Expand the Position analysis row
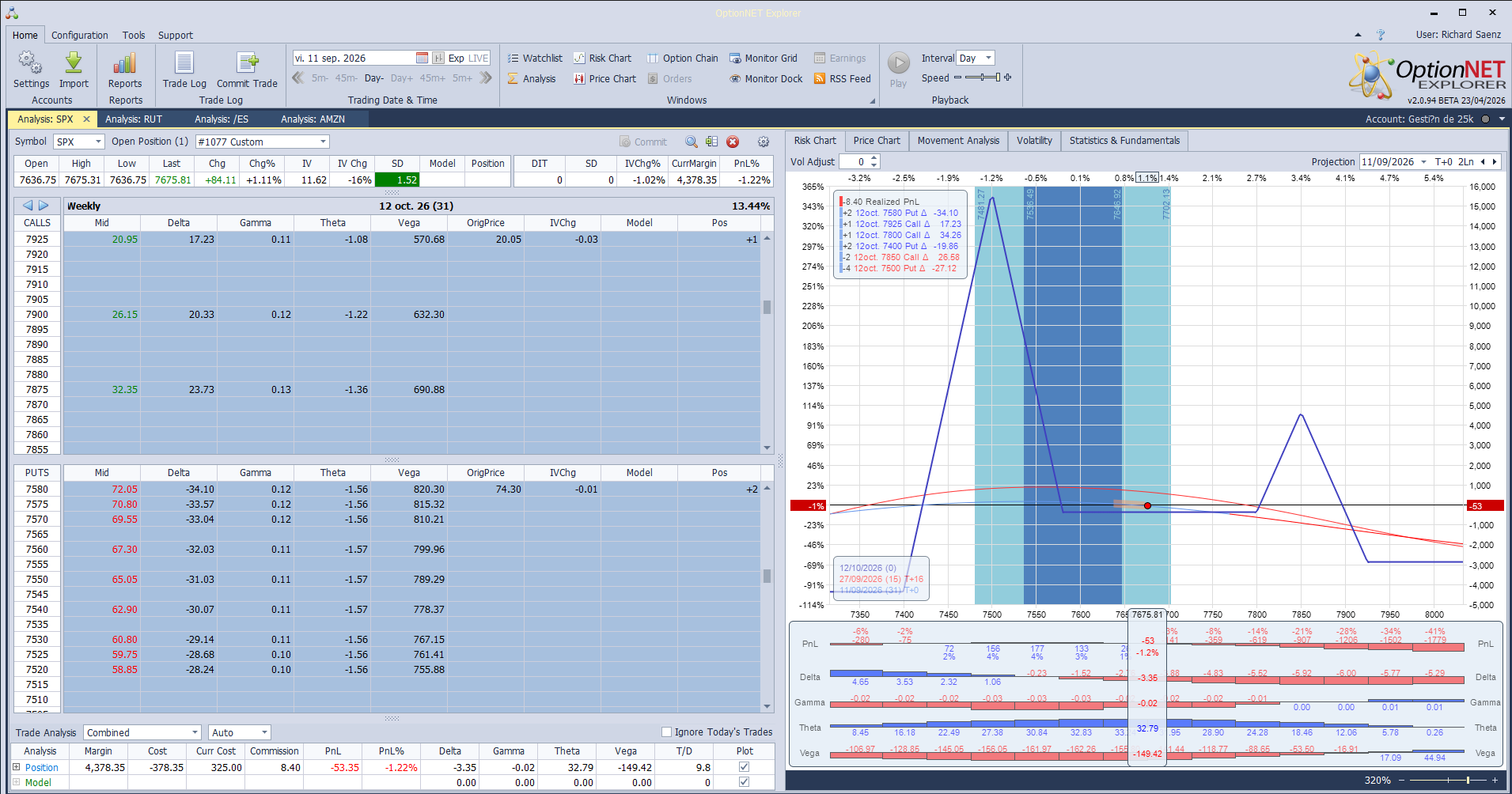 (17, 766)
